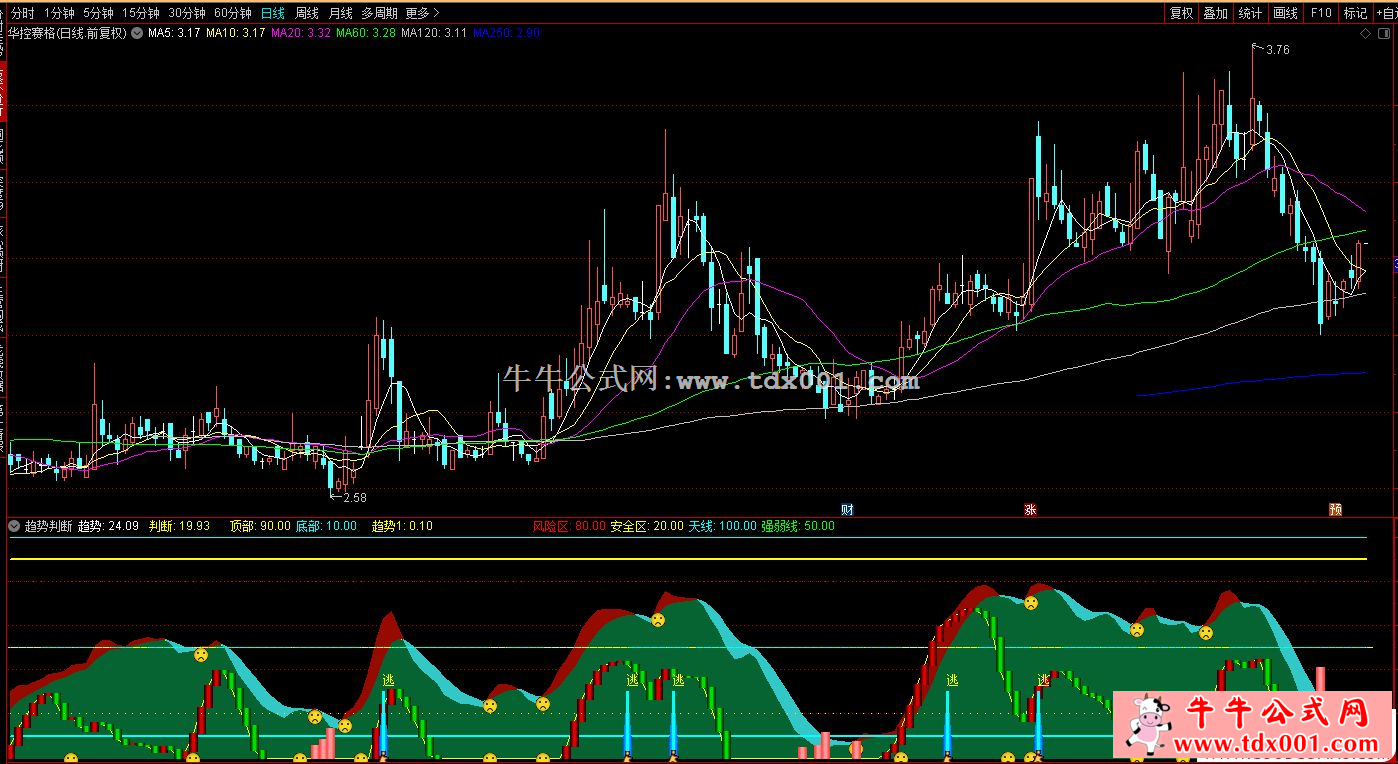Click the 风险区: 80.00 value
Screen dimensions: 1398x764
569,525
